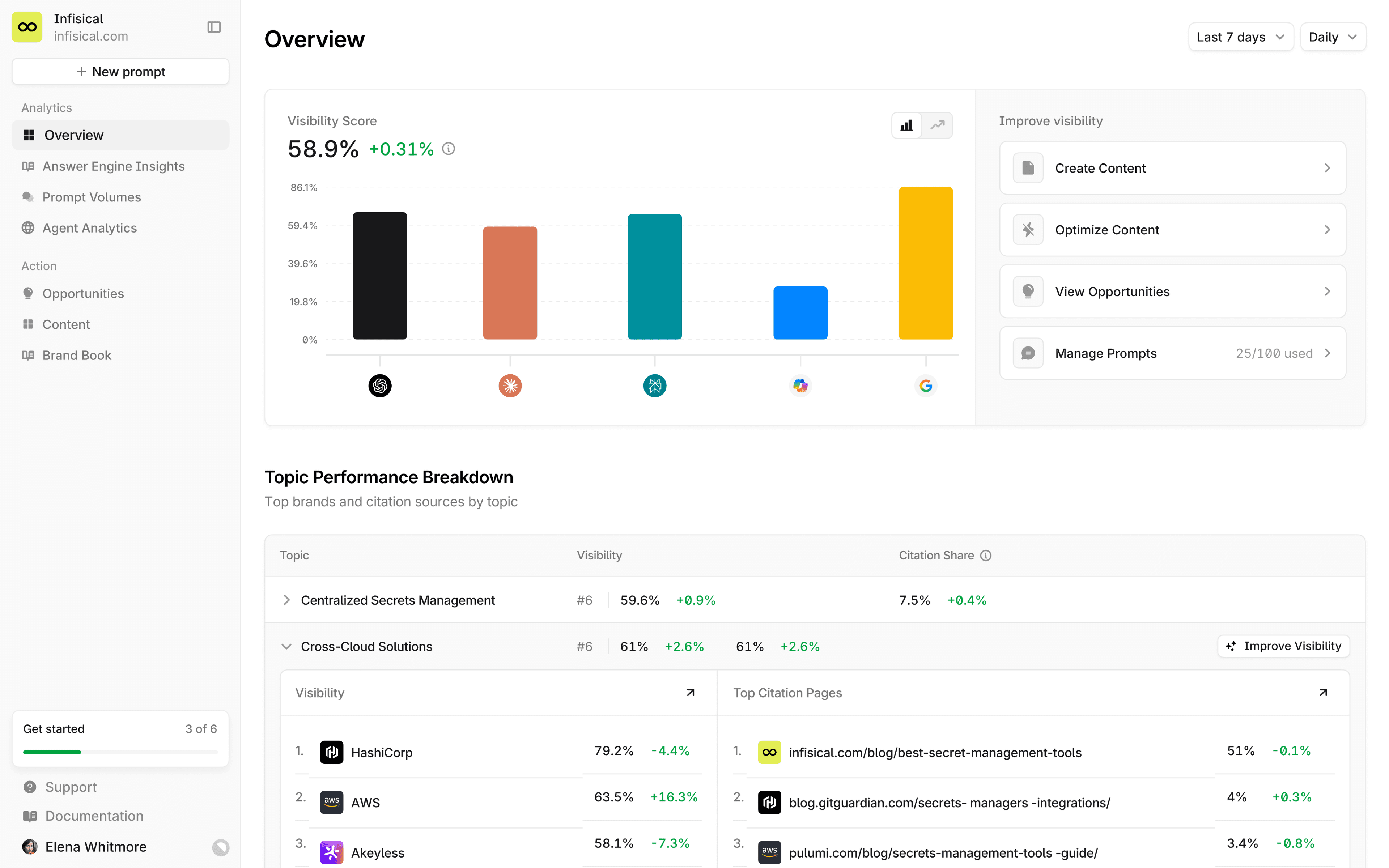Image resolution: width=1389 pixels, height=868 pixels.
Task: Click the Perplexity engine icon below the chart
Action: click(654, 386)
